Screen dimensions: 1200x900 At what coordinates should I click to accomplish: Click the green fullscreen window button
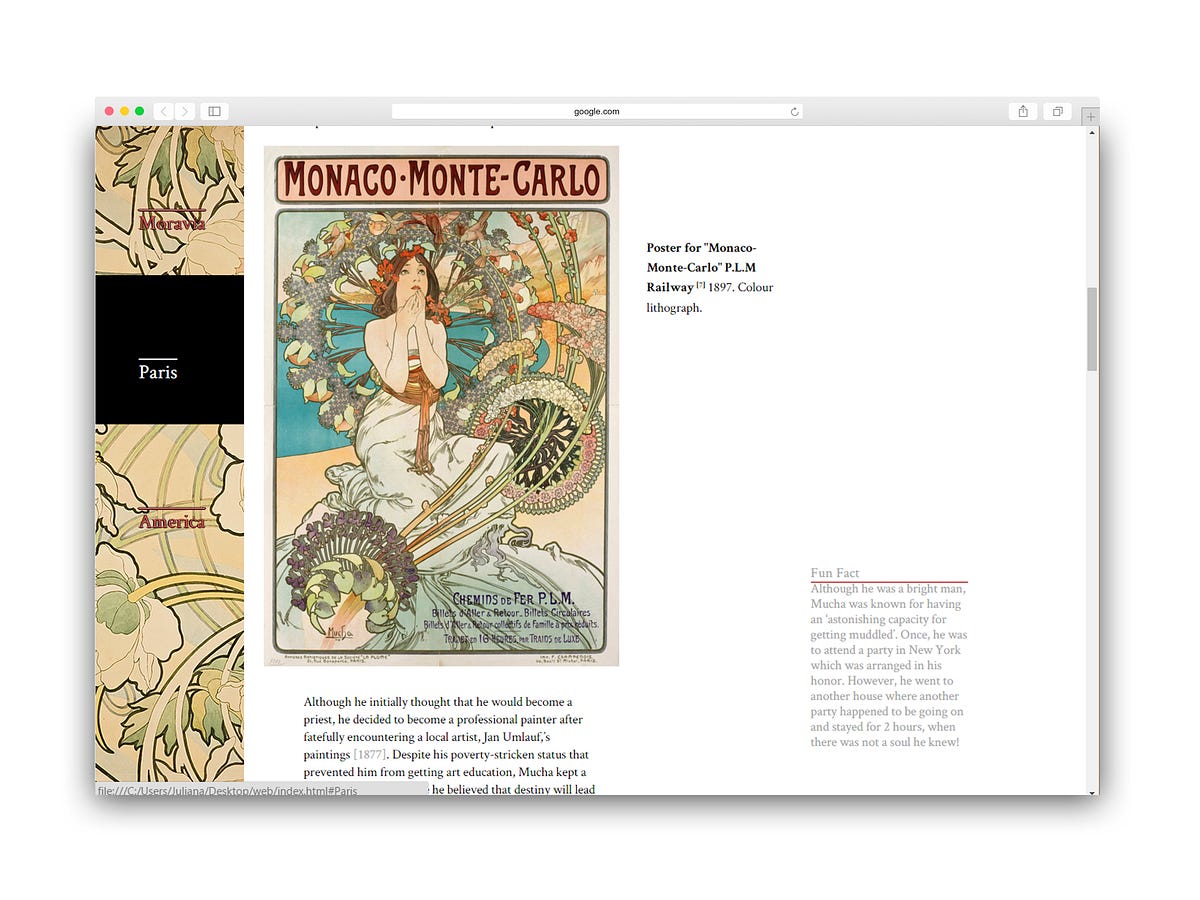click(139, 111)
